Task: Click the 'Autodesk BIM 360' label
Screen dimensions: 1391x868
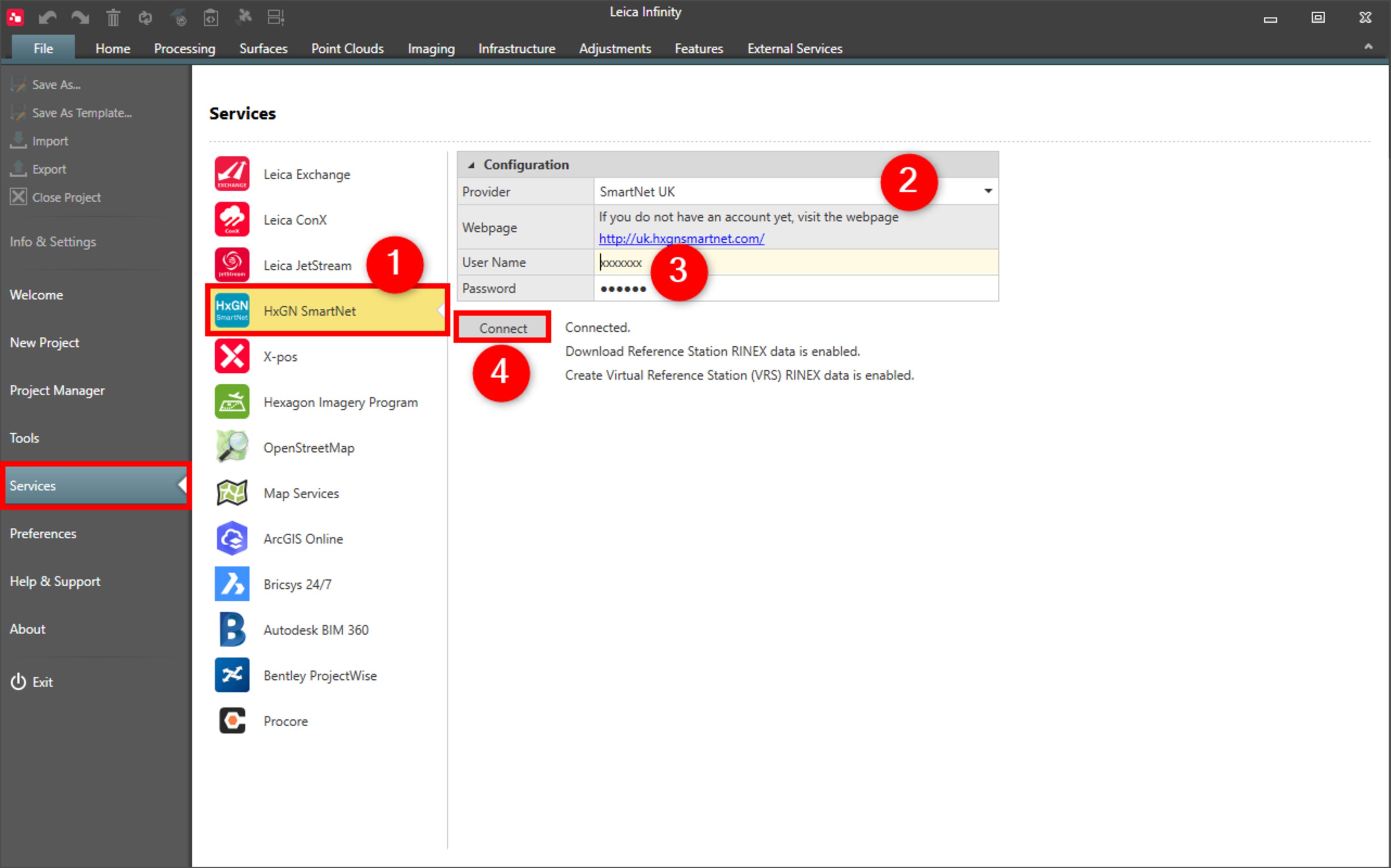Action: (316, 630)
